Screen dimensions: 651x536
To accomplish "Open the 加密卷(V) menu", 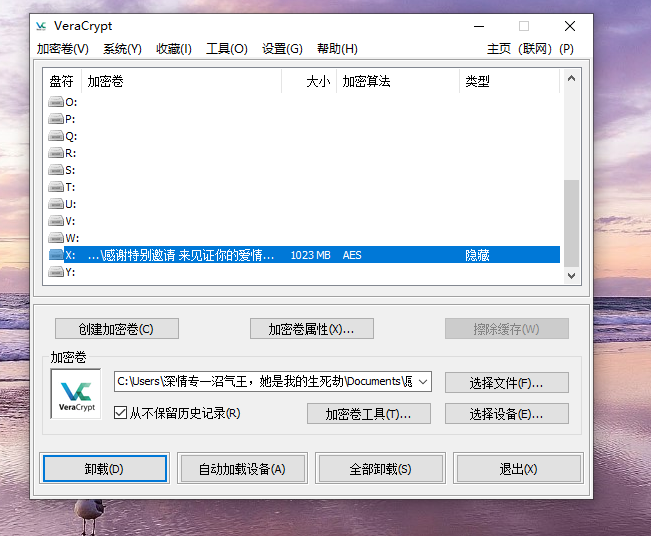I will [63, 49].
